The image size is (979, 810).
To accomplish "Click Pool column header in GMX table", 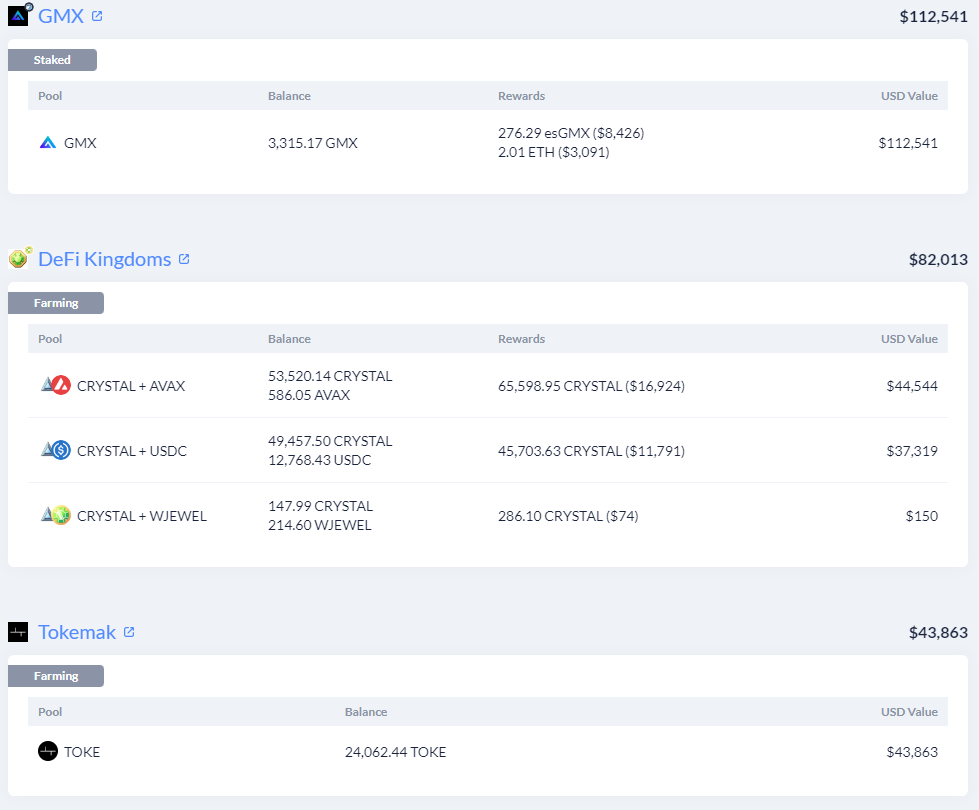I will coord(50,96).
